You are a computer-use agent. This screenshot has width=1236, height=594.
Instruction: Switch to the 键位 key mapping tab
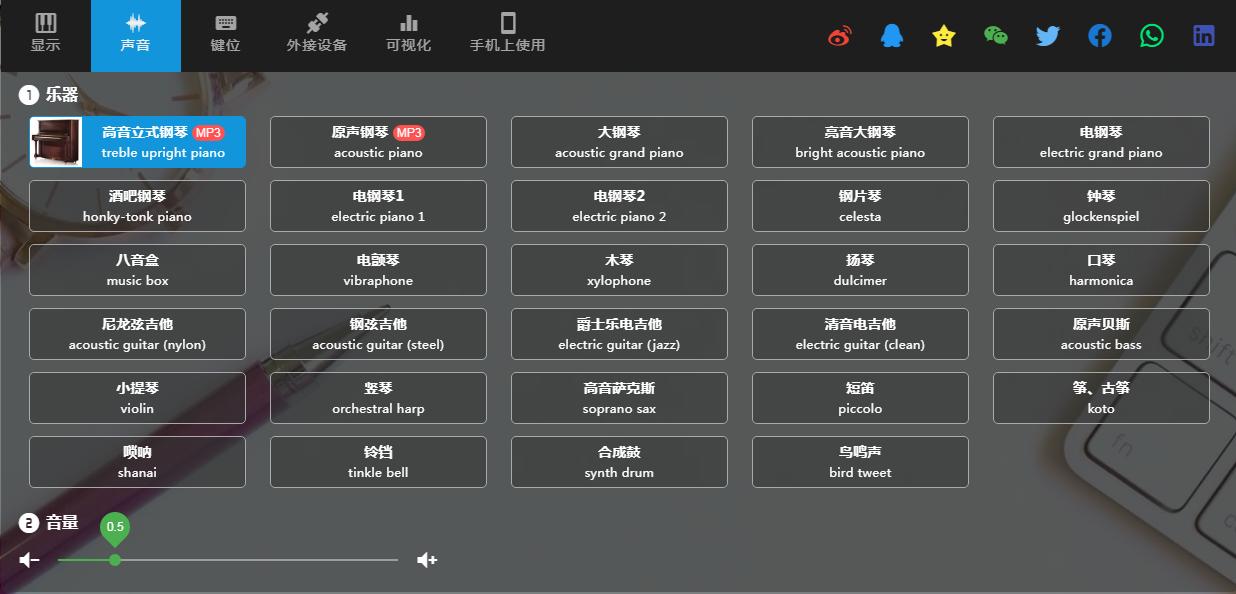click(225, 35)
